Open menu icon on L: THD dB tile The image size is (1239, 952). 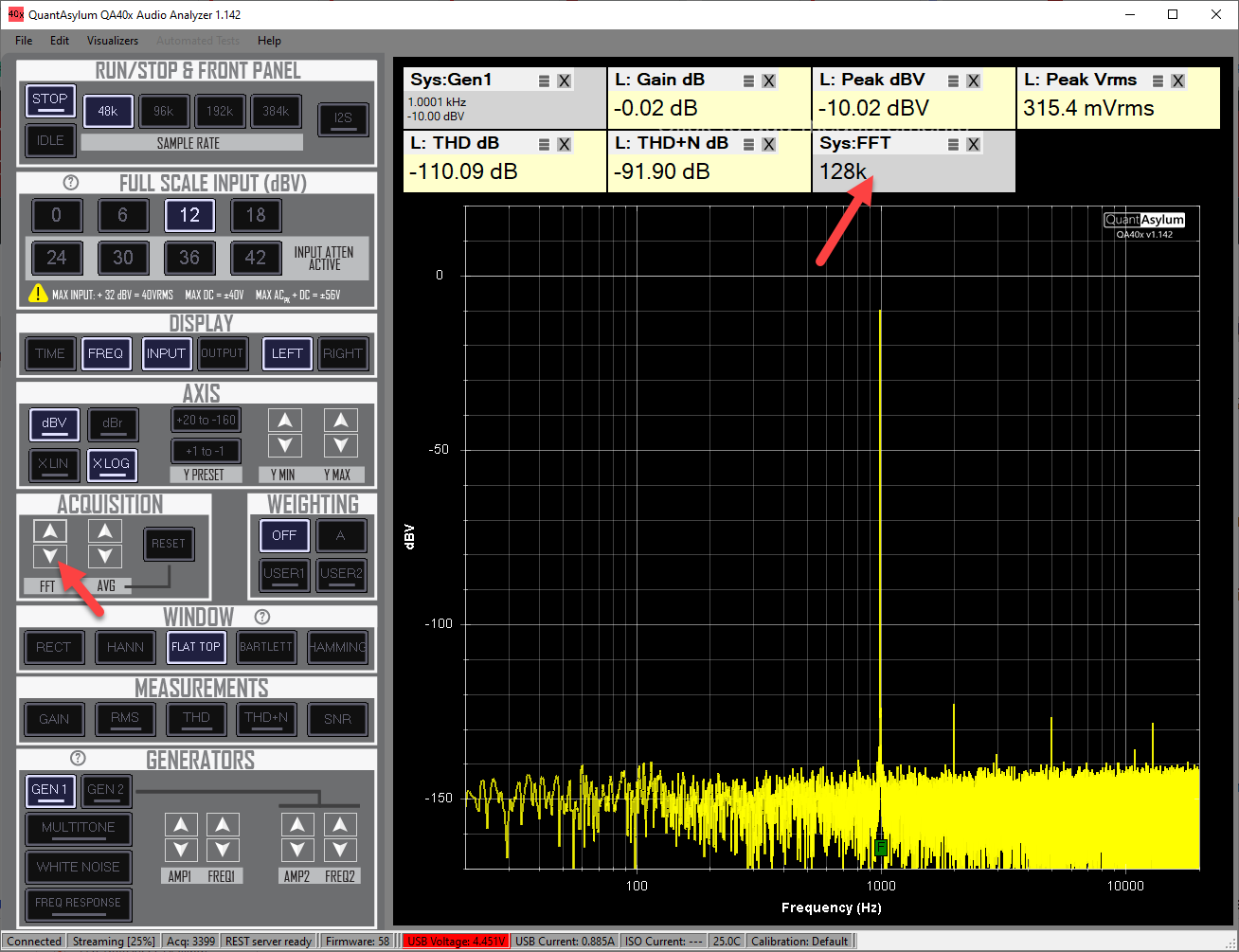pyautogui.click(x=545, y=145)
